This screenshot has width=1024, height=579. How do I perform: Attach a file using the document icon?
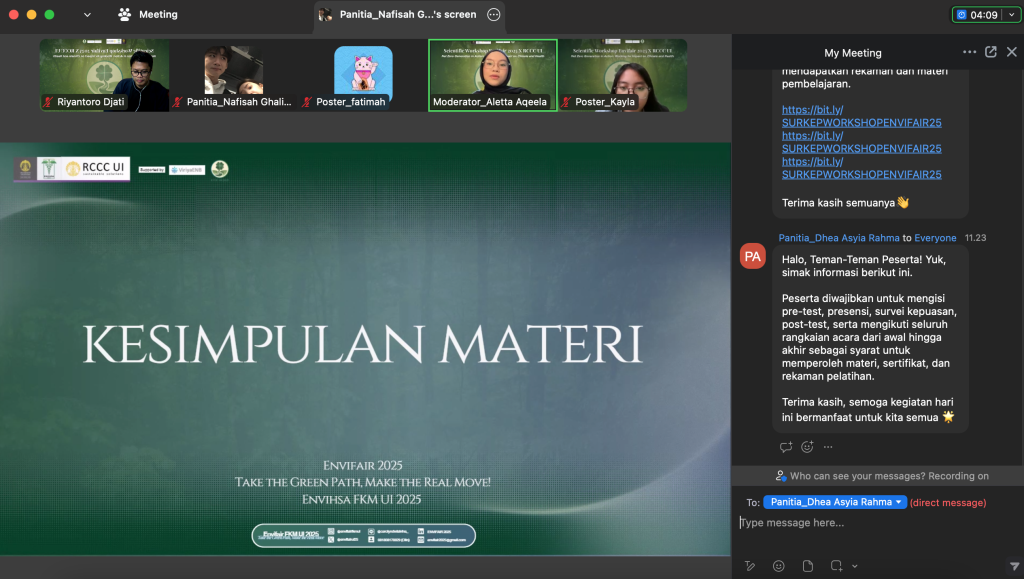(807, 566)
